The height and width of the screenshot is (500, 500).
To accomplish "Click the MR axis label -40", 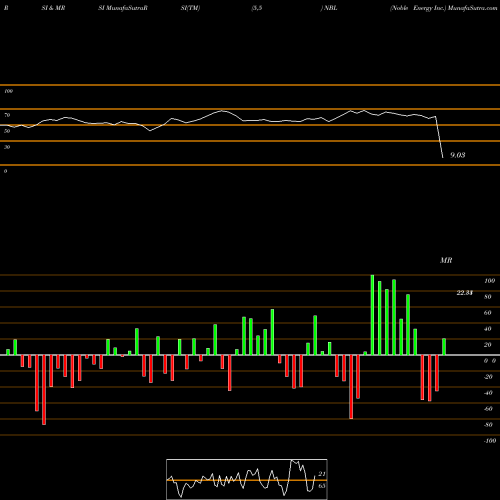I will click(488, 393).
